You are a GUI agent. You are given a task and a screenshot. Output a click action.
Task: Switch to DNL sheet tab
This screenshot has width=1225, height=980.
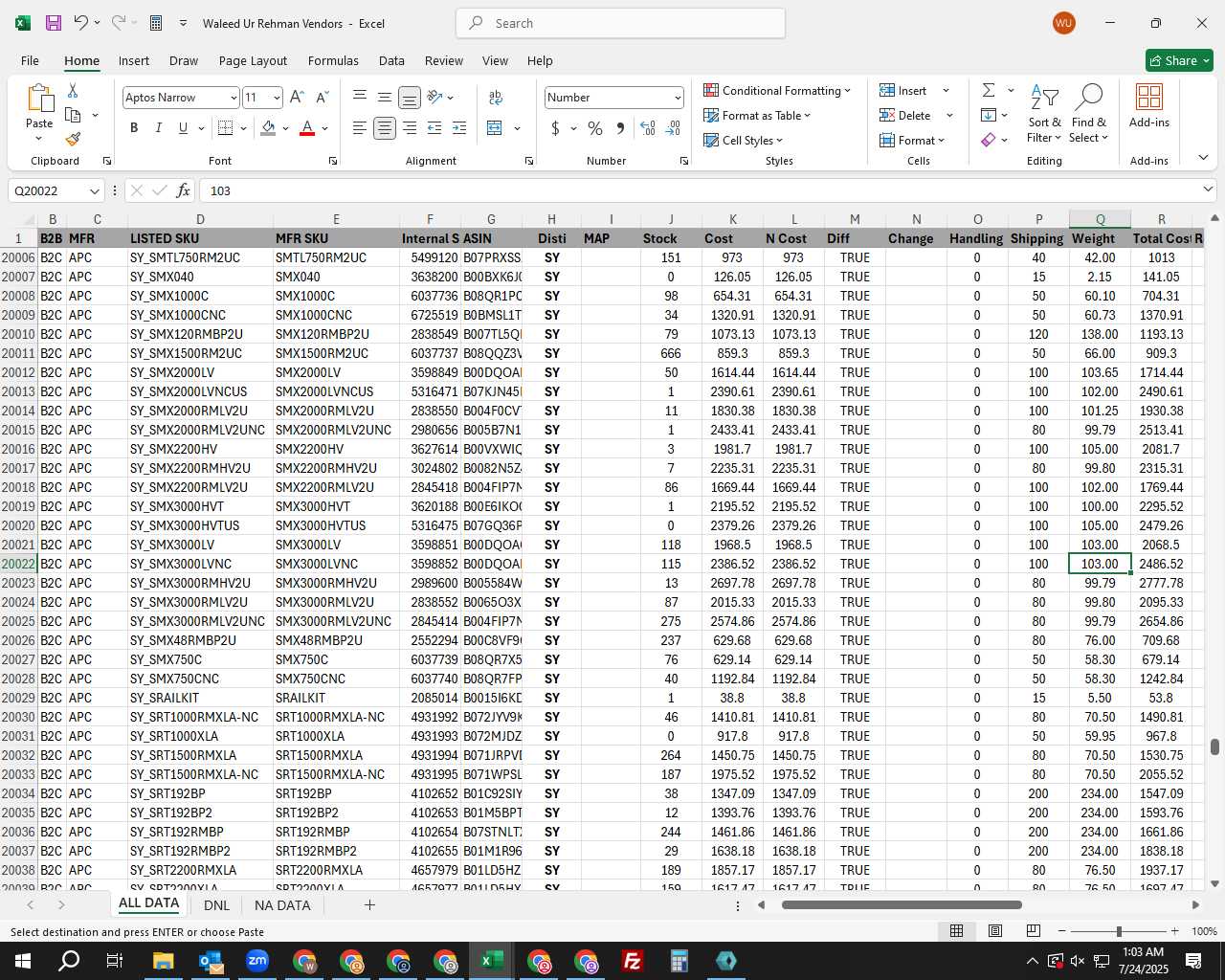pyautogui.click(x=216, y=904)
